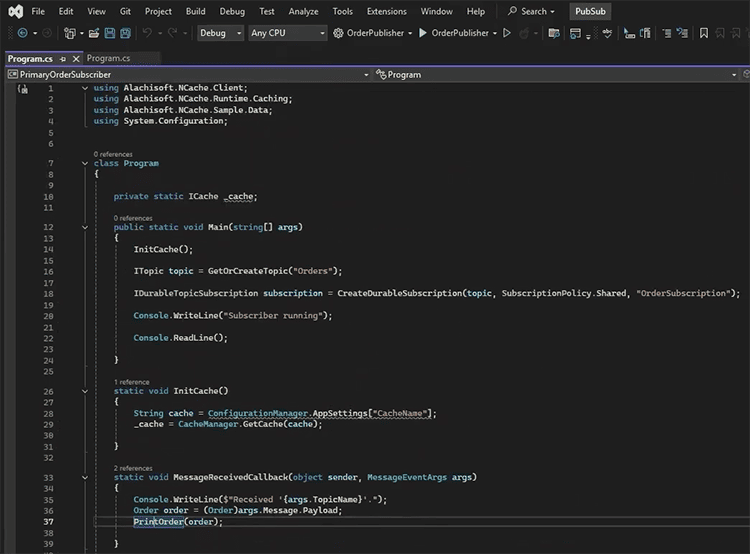Open the Debug configuration dropdown
This screenshot has width=750, height=554.
[219, 33]
